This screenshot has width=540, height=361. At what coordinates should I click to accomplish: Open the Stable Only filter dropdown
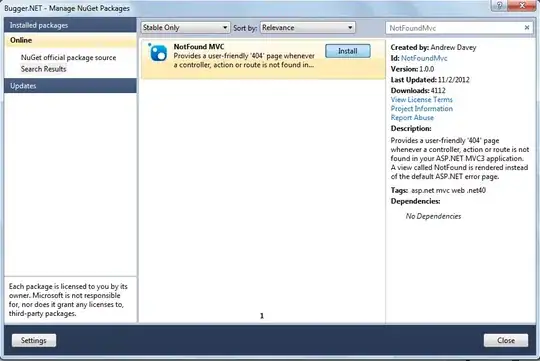click(x=185, y=28)
